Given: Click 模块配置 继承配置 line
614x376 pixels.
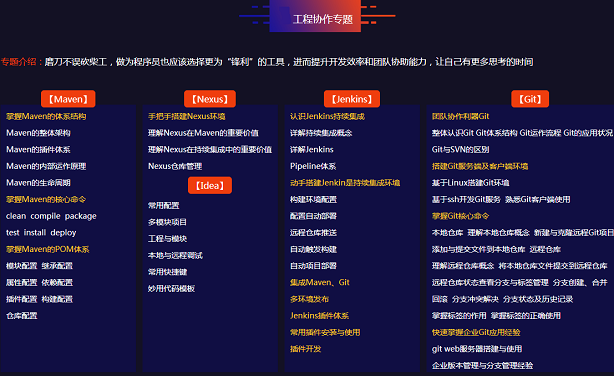Looking at the screenshot, I should pyautogui.click(x=39, y=266).
